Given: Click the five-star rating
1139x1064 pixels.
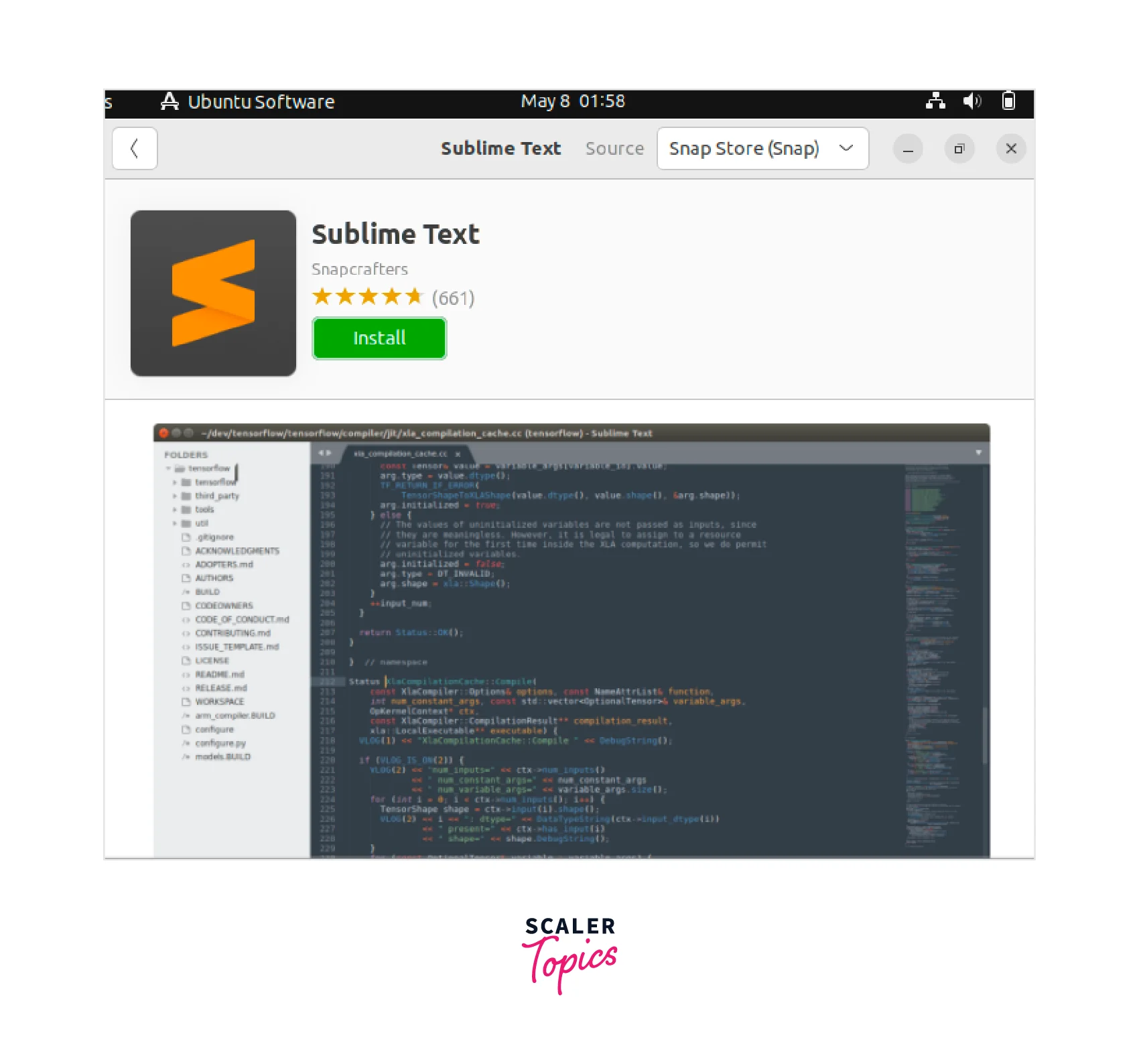Looking at the screenshot, I should 367,297.
